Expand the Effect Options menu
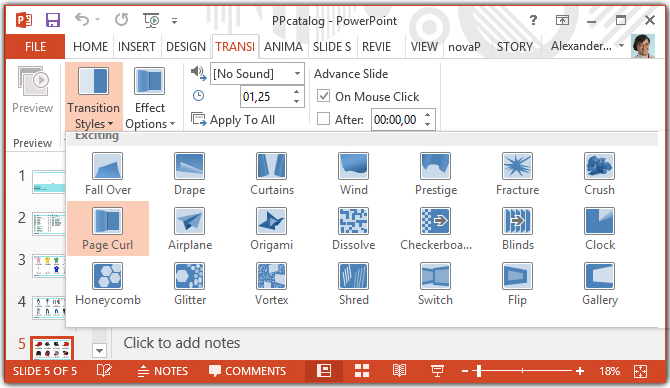Image resolution: width=670 pixels, height=388 pixels. [150, 97]
